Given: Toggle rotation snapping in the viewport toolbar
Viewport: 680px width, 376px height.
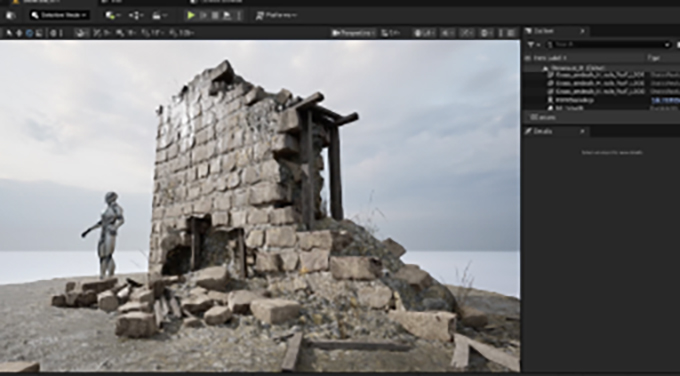Looking at the screenshot, I should tap(126, 33).
